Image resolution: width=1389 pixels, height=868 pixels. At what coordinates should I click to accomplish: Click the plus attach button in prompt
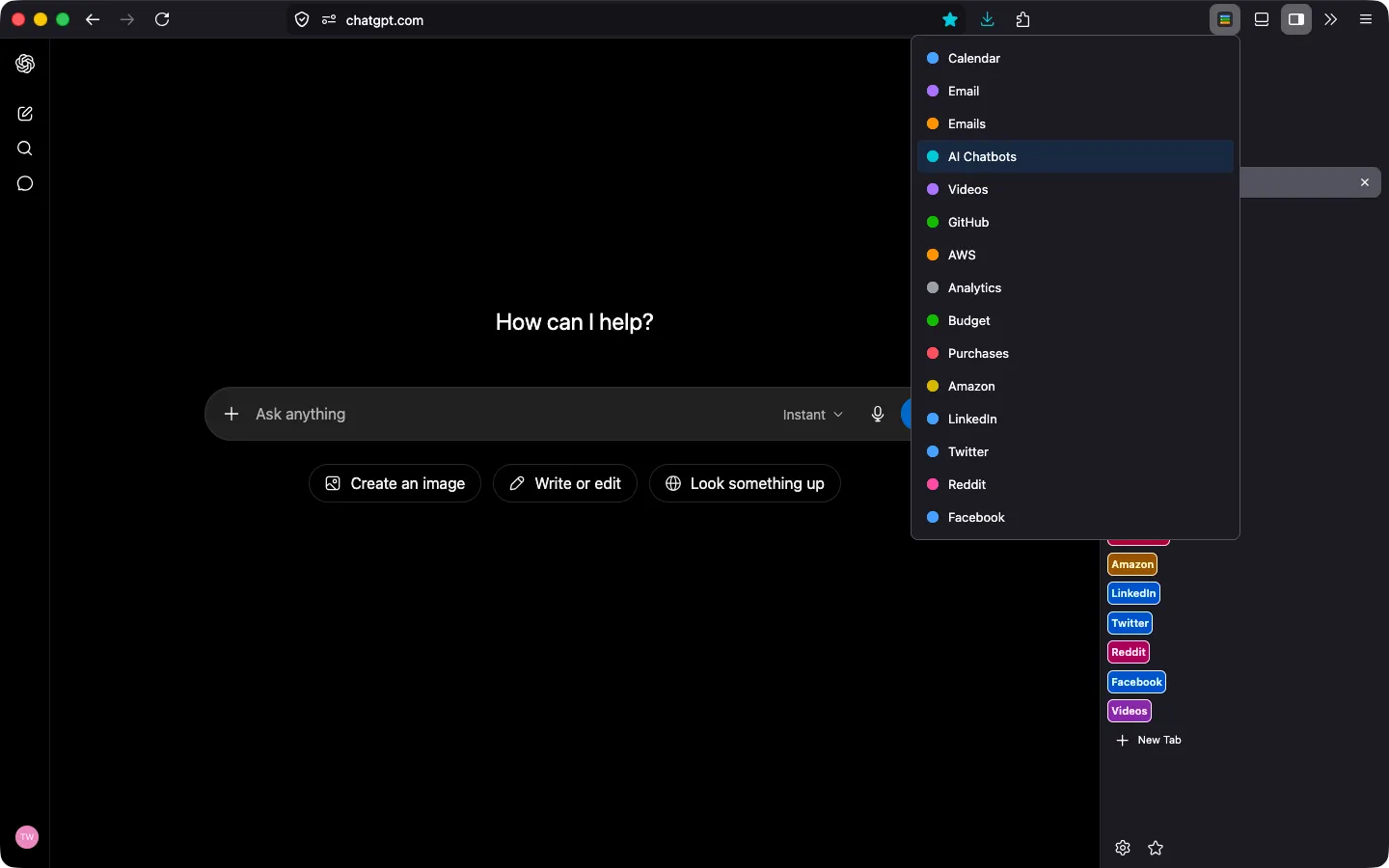coord(231,414)
